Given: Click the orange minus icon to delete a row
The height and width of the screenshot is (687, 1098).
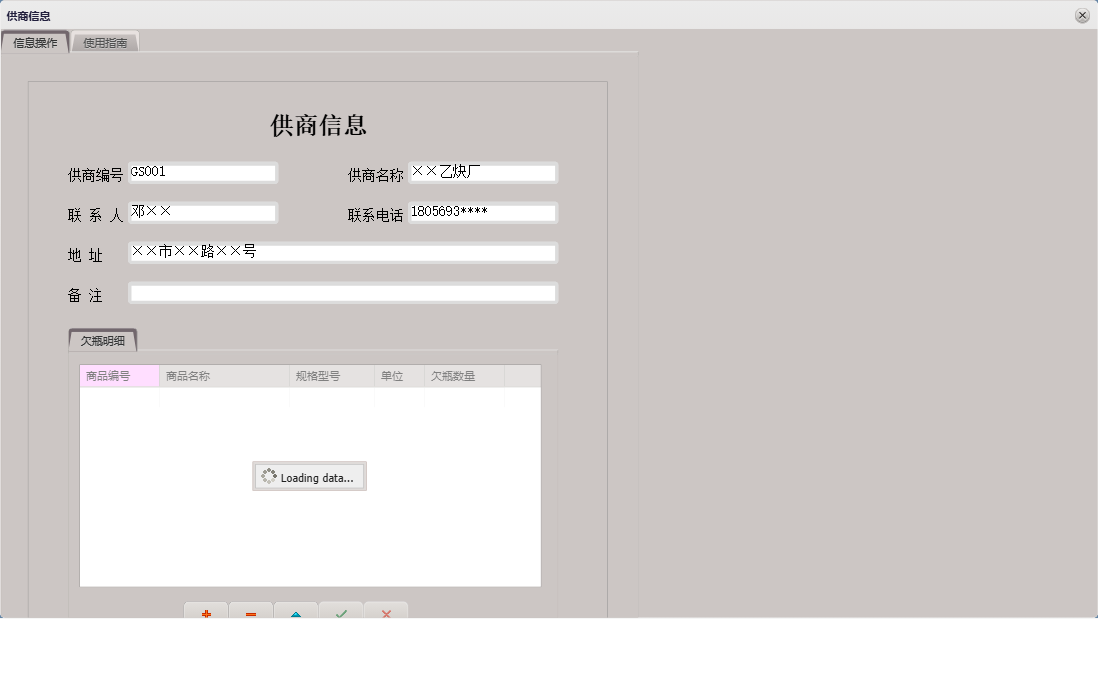Looking at the screenshot, I should click(250, 613).
